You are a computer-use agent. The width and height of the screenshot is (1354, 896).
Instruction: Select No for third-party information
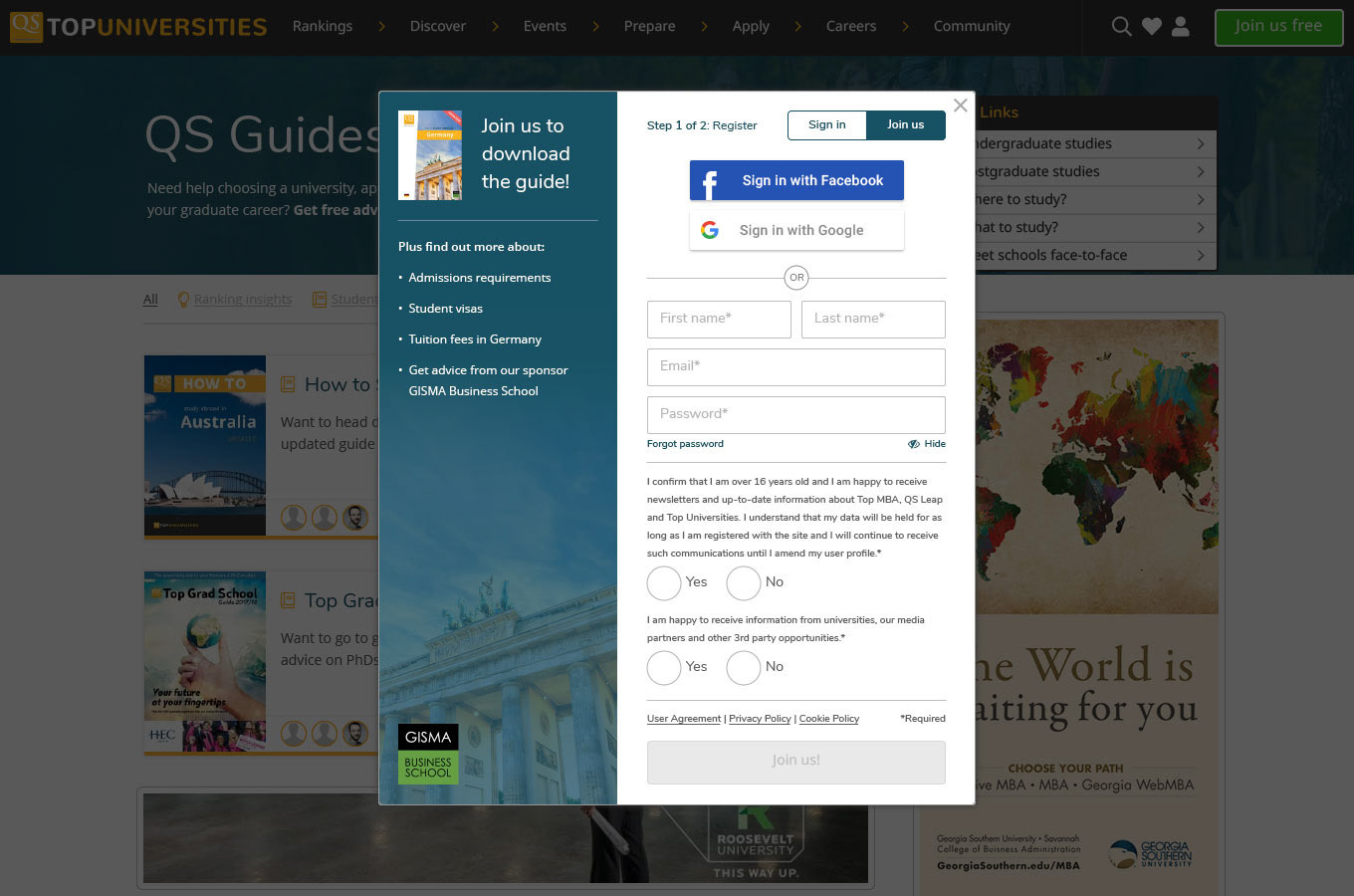point(744,667)
